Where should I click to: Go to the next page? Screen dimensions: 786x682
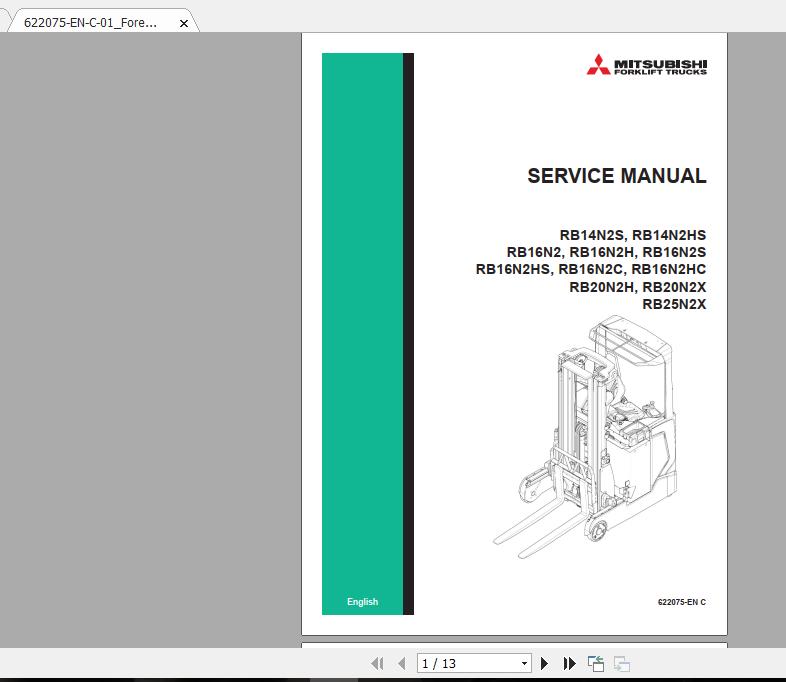544,663
